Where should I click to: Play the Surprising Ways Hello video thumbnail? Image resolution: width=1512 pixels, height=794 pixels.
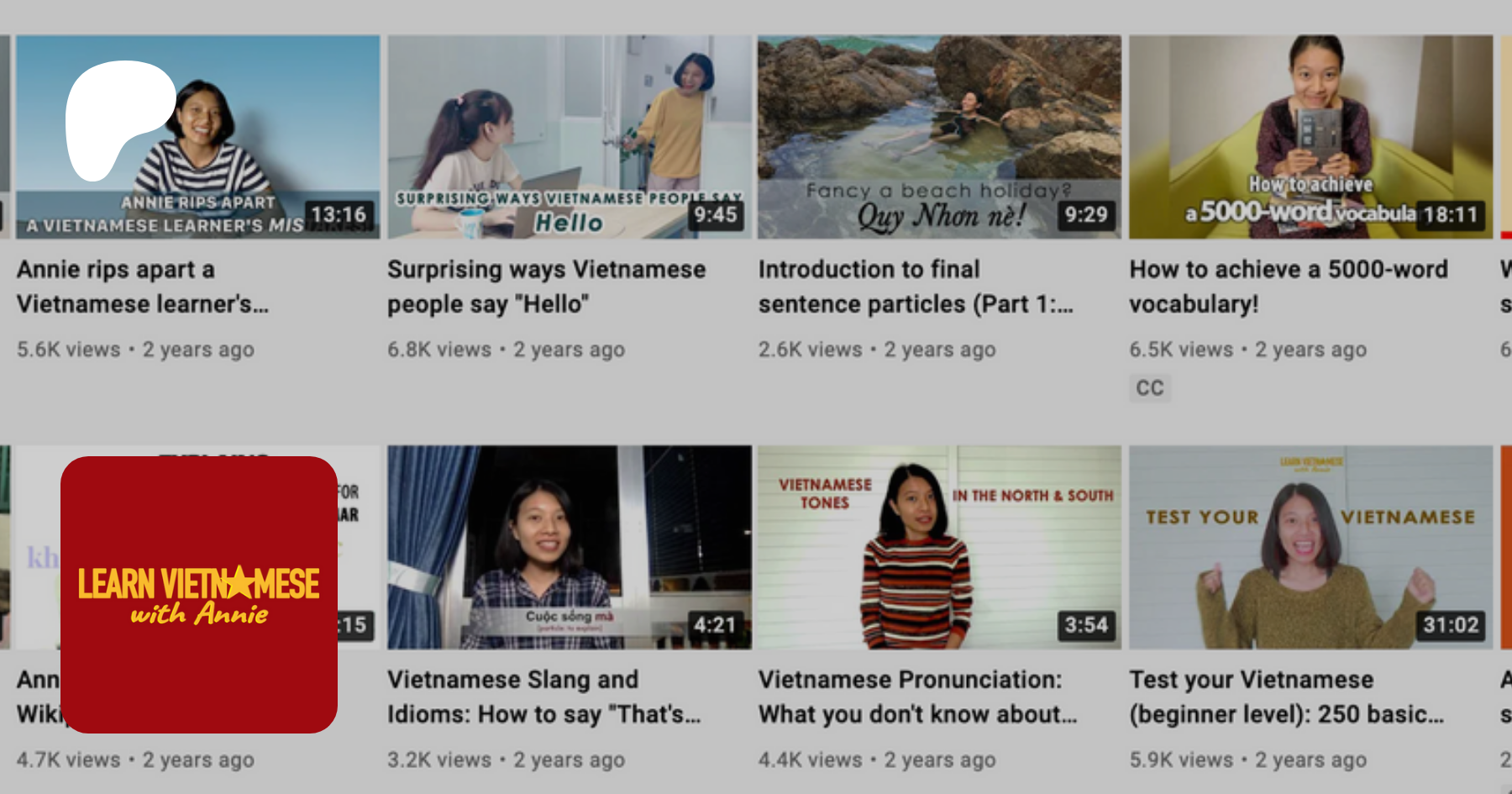click(x=569, y=137)
